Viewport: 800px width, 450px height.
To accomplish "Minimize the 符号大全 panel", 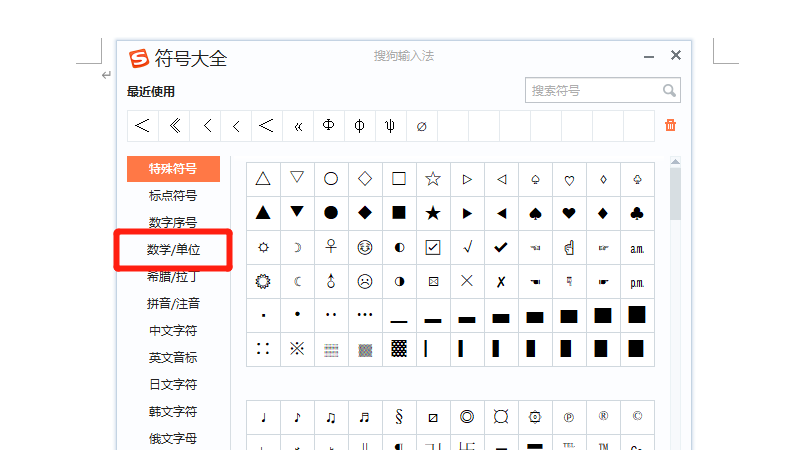I will coord(649,56).
